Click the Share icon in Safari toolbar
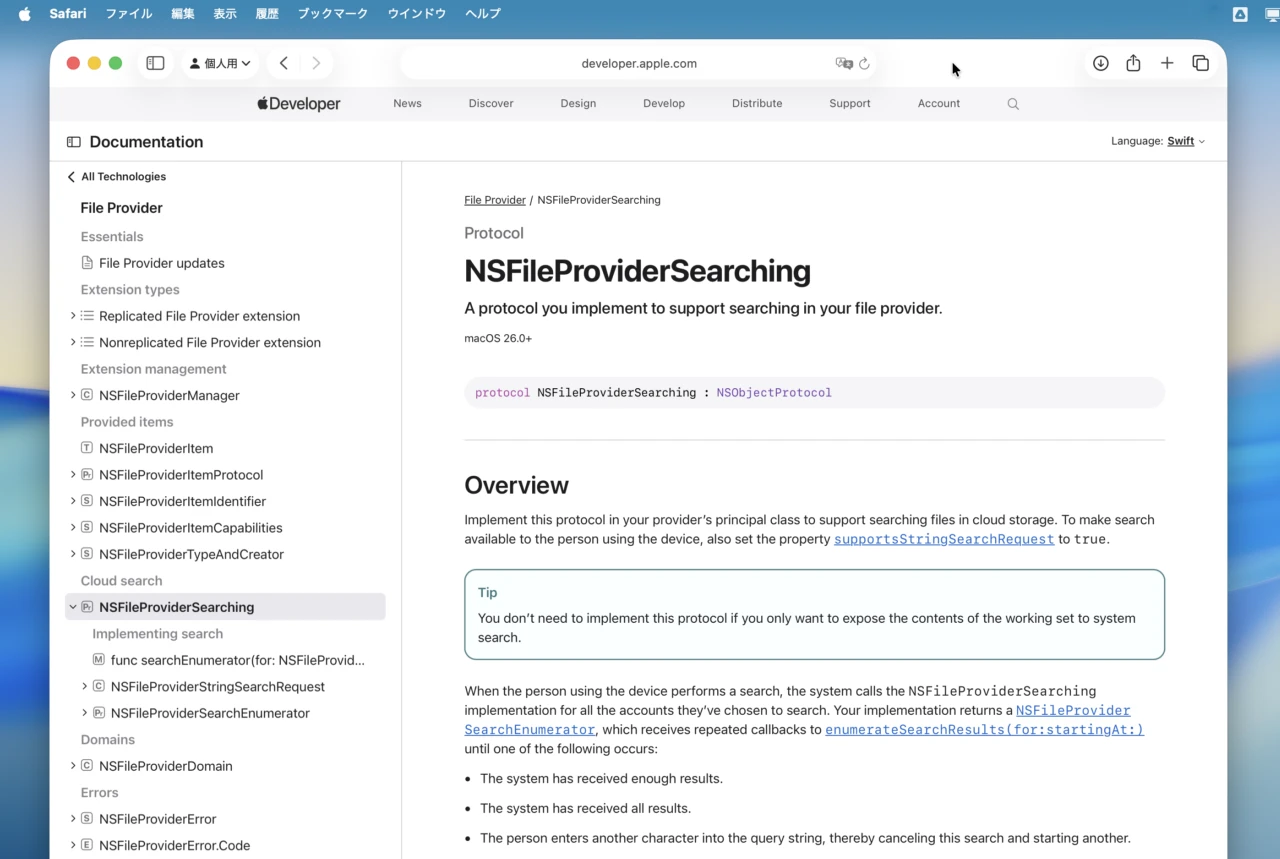This screenshot has height=859, width=1280. (1133, 62)
